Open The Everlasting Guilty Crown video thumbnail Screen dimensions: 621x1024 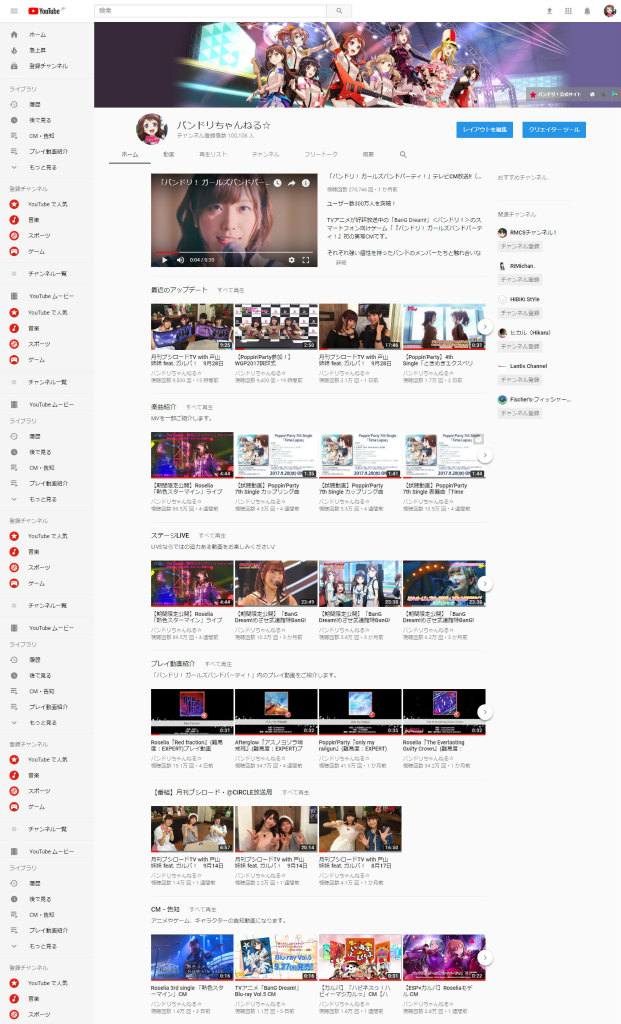[x=444, y=712]
